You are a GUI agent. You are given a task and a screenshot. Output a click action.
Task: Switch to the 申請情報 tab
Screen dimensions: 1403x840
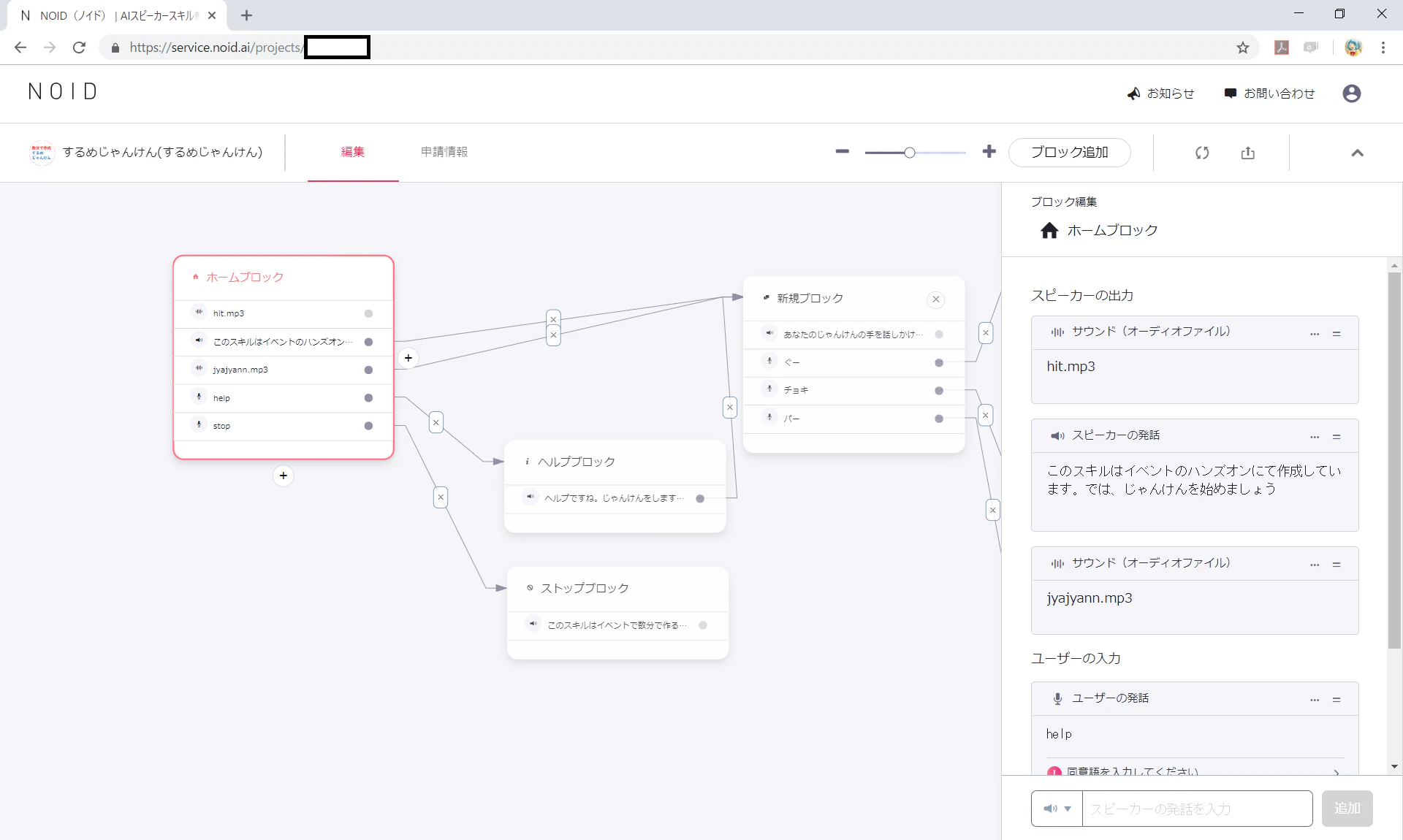click(444, 152)
